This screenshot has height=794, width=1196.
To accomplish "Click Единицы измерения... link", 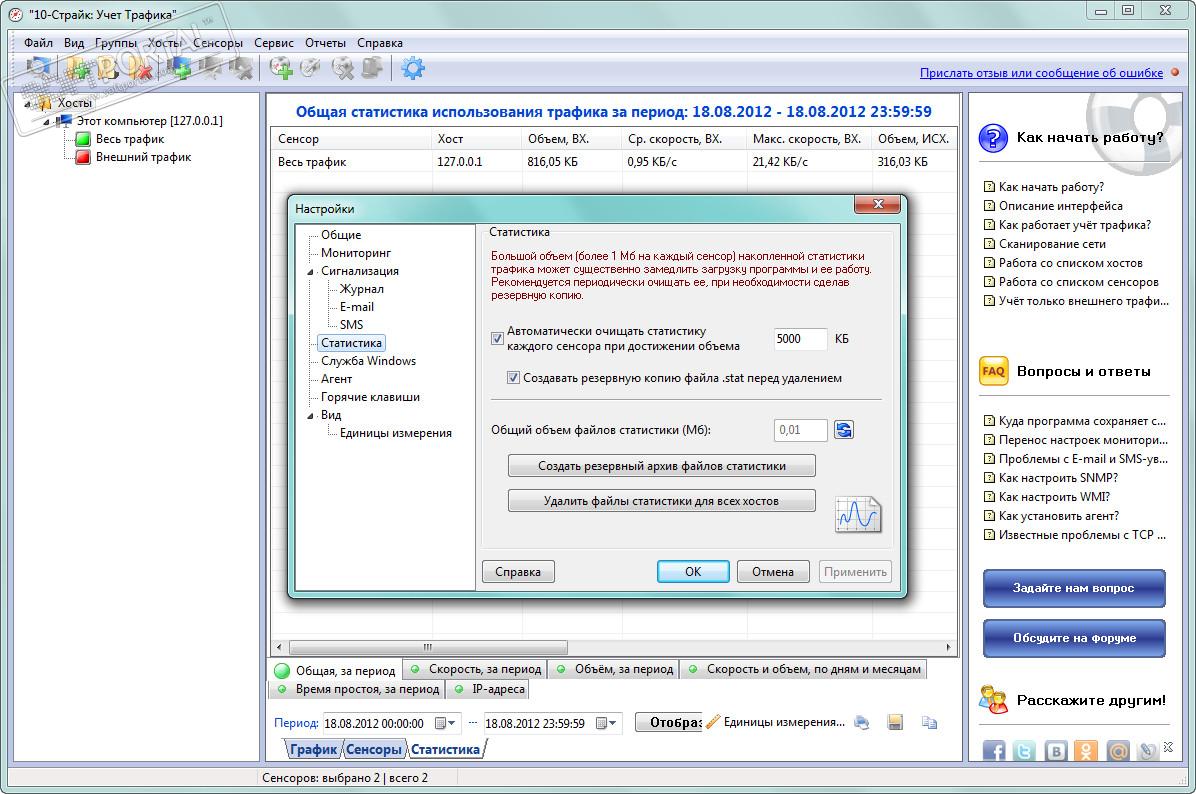I will (x=775, y=722).
